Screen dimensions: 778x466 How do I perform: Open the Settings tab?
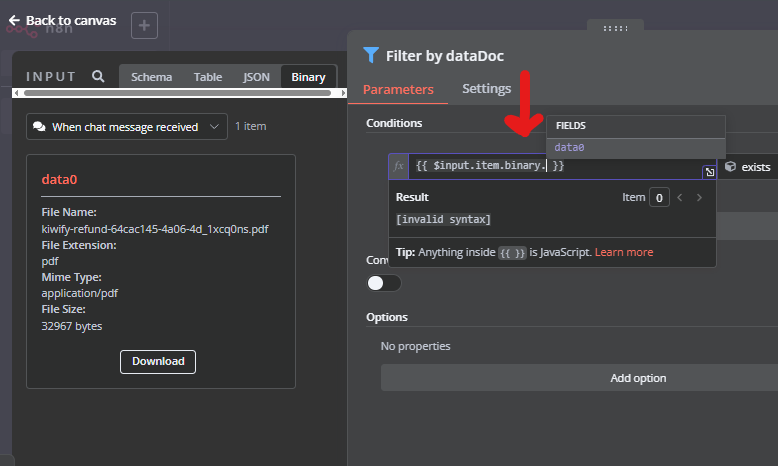pos(486,89)
